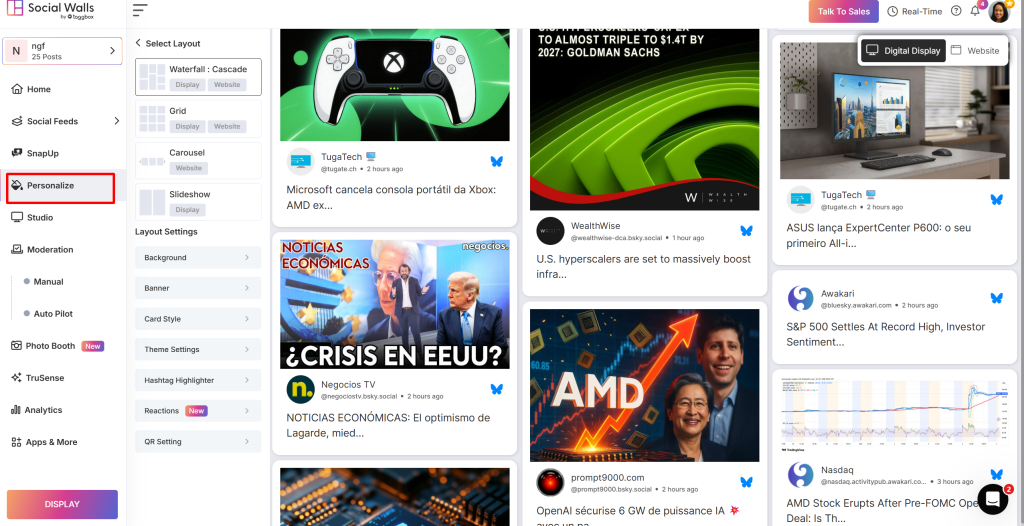This screenshot has height=526, width=1024.
Task: Open the ngf wall selector
Action: tap(63, 51)
